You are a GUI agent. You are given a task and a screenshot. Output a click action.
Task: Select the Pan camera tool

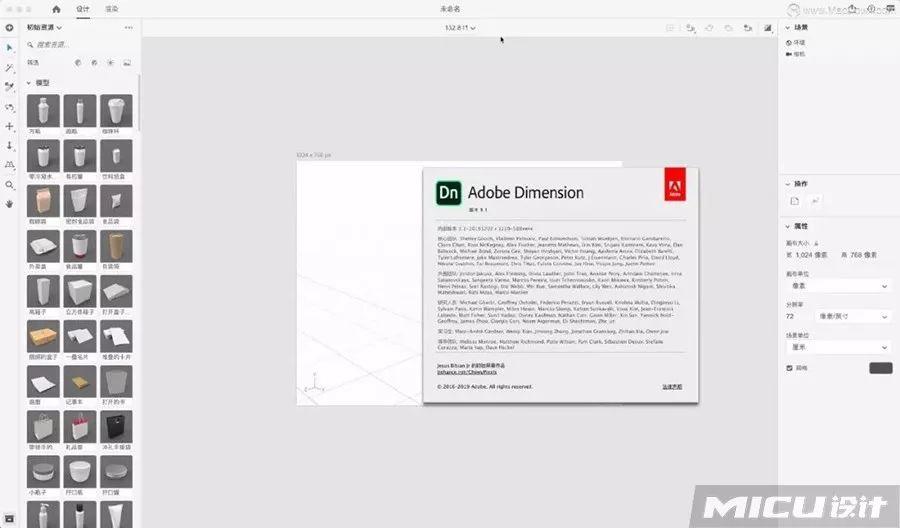point(9,126)
